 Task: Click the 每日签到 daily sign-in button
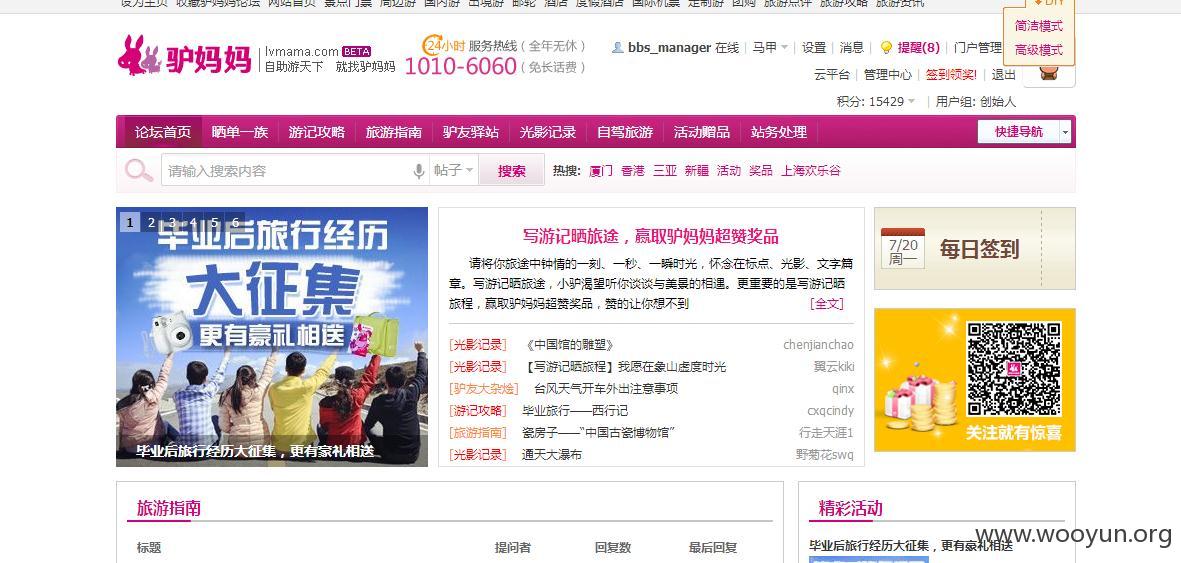point(975,249)
